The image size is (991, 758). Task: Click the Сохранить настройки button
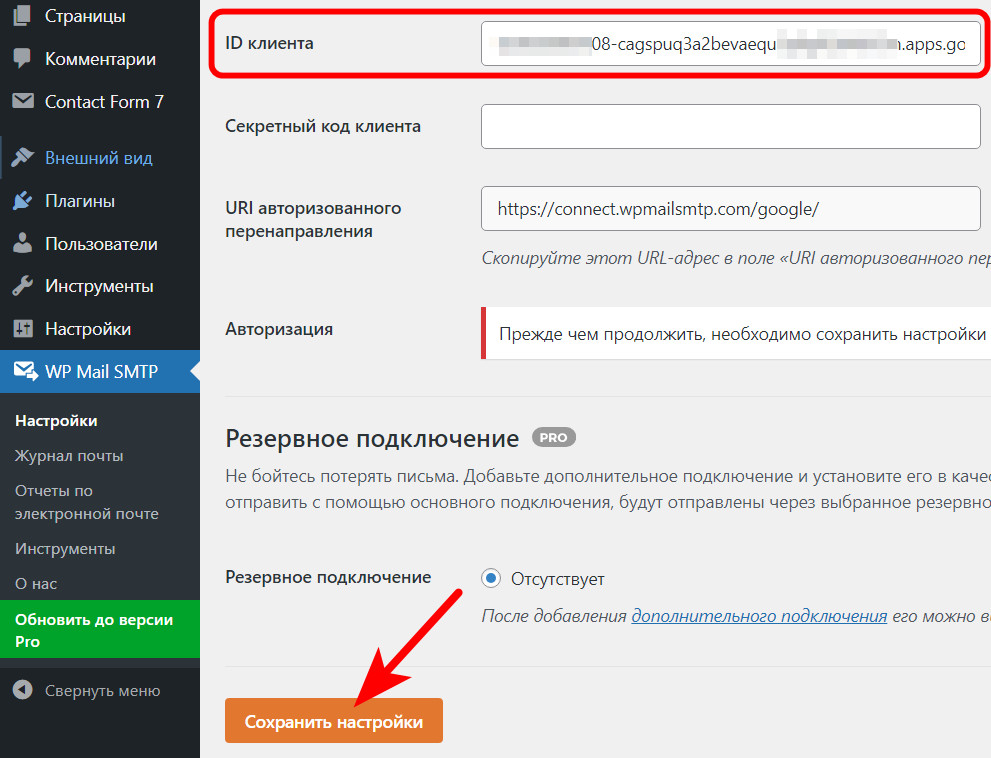coord(334,721)
